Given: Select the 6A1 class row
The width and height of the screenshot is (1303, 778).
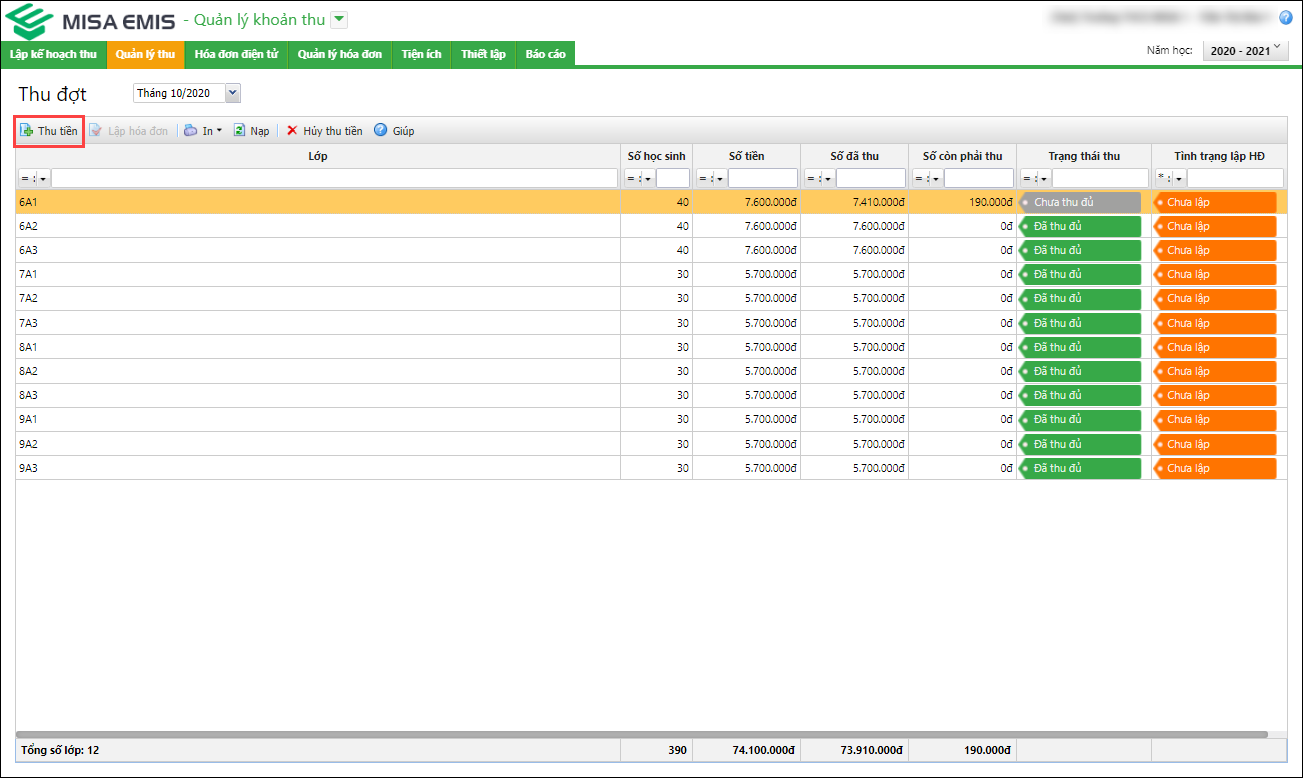Looking at the screenshot, I should click(x=651, y=202).
